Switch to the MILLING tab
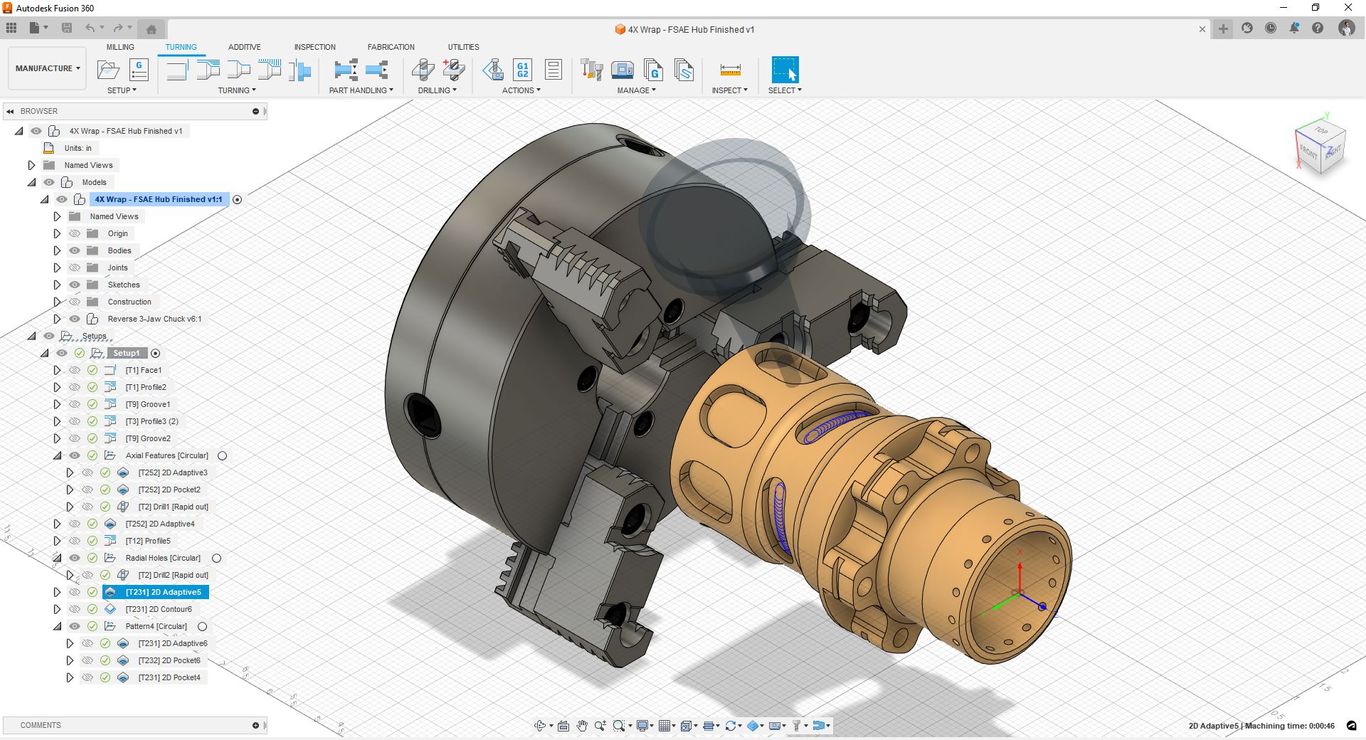The image size is (1366, 740). (120, 46)
